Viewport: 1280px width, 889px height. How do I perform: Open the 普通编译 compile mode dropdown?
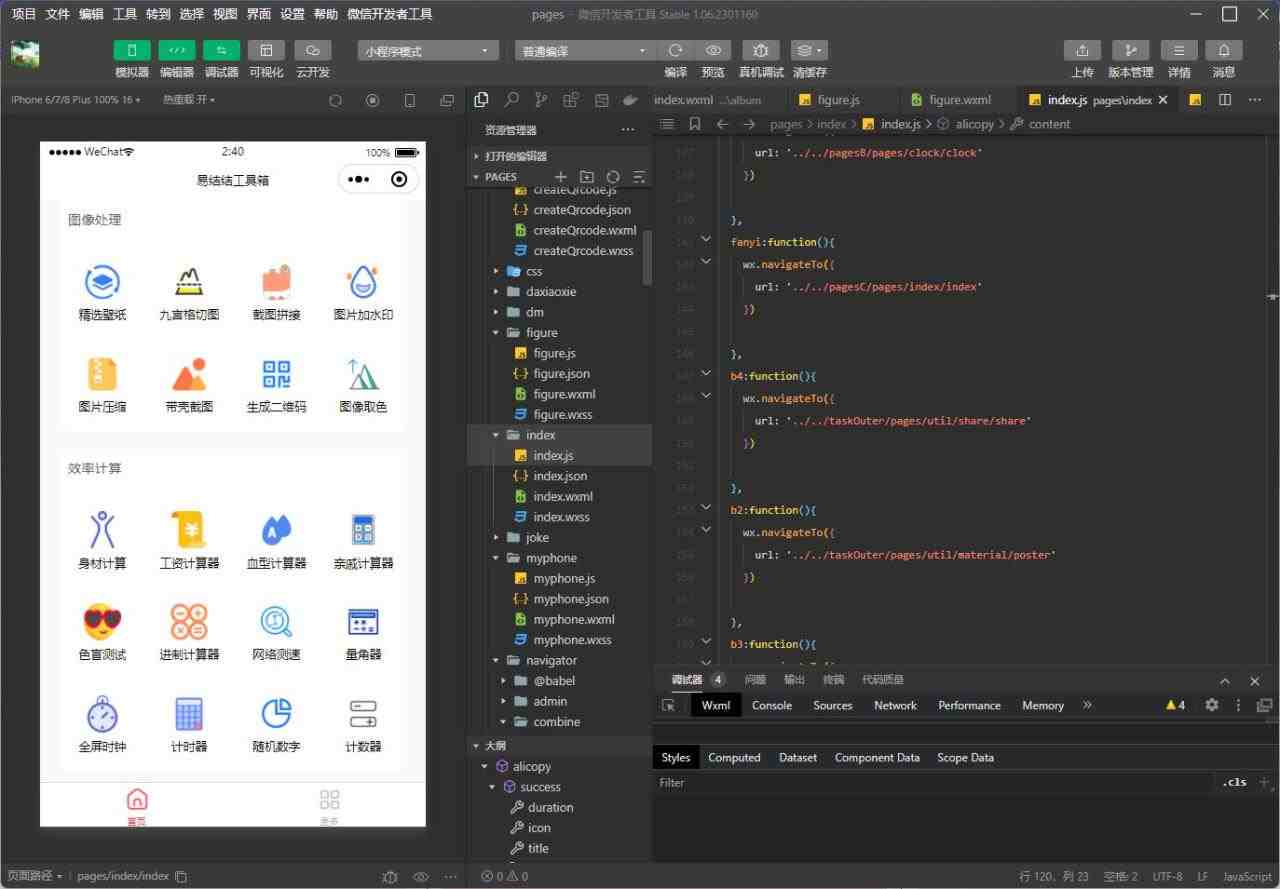(x=585, y=51)
